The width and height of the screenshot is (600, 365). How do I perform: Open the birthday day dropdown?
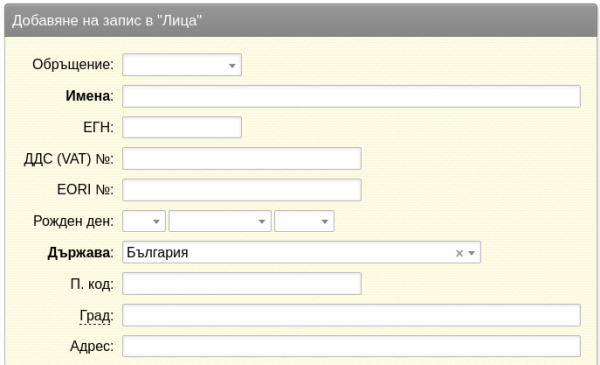coord(144,221)
